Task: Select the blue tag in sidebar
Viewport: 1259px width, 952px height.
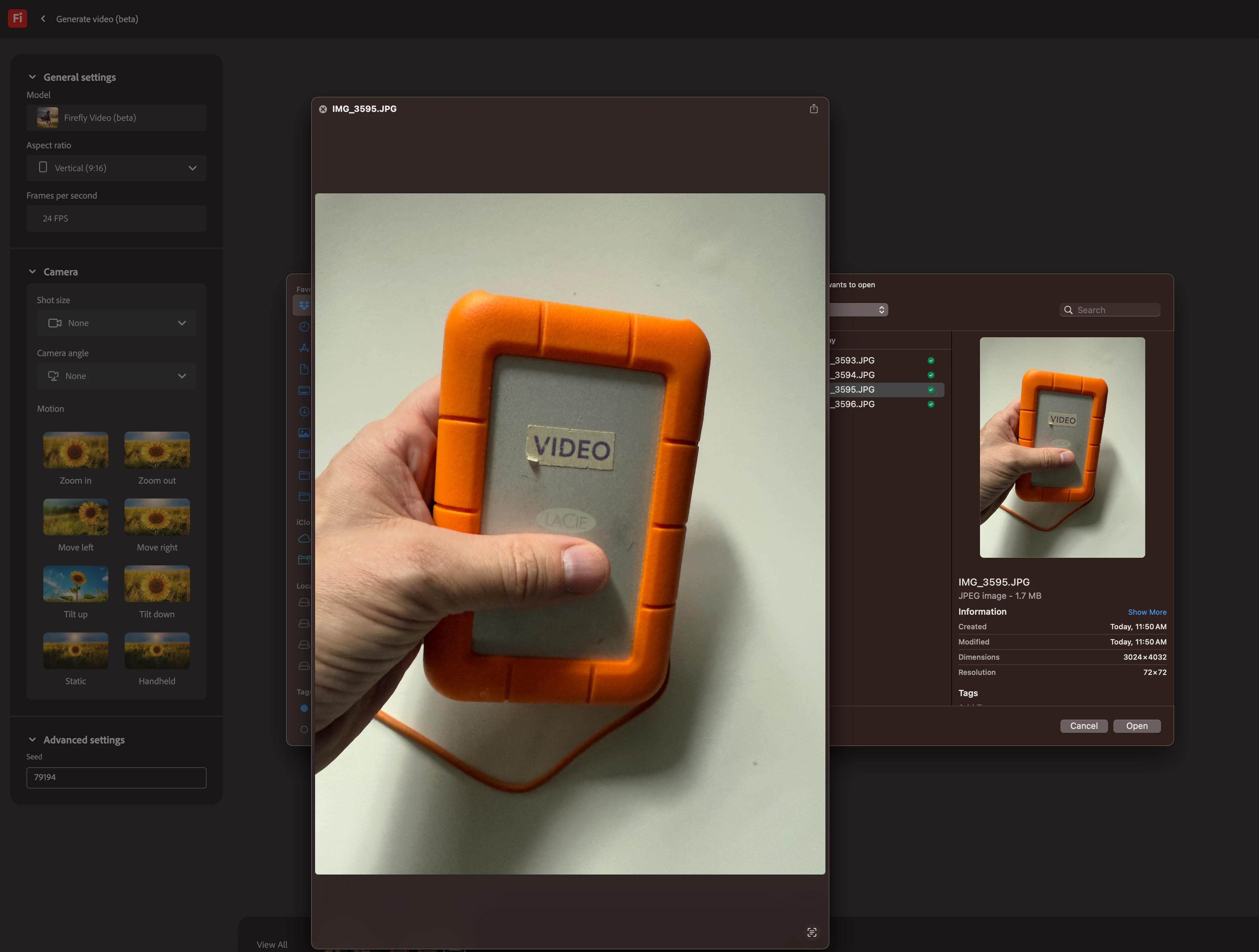Action: [304, 708]
